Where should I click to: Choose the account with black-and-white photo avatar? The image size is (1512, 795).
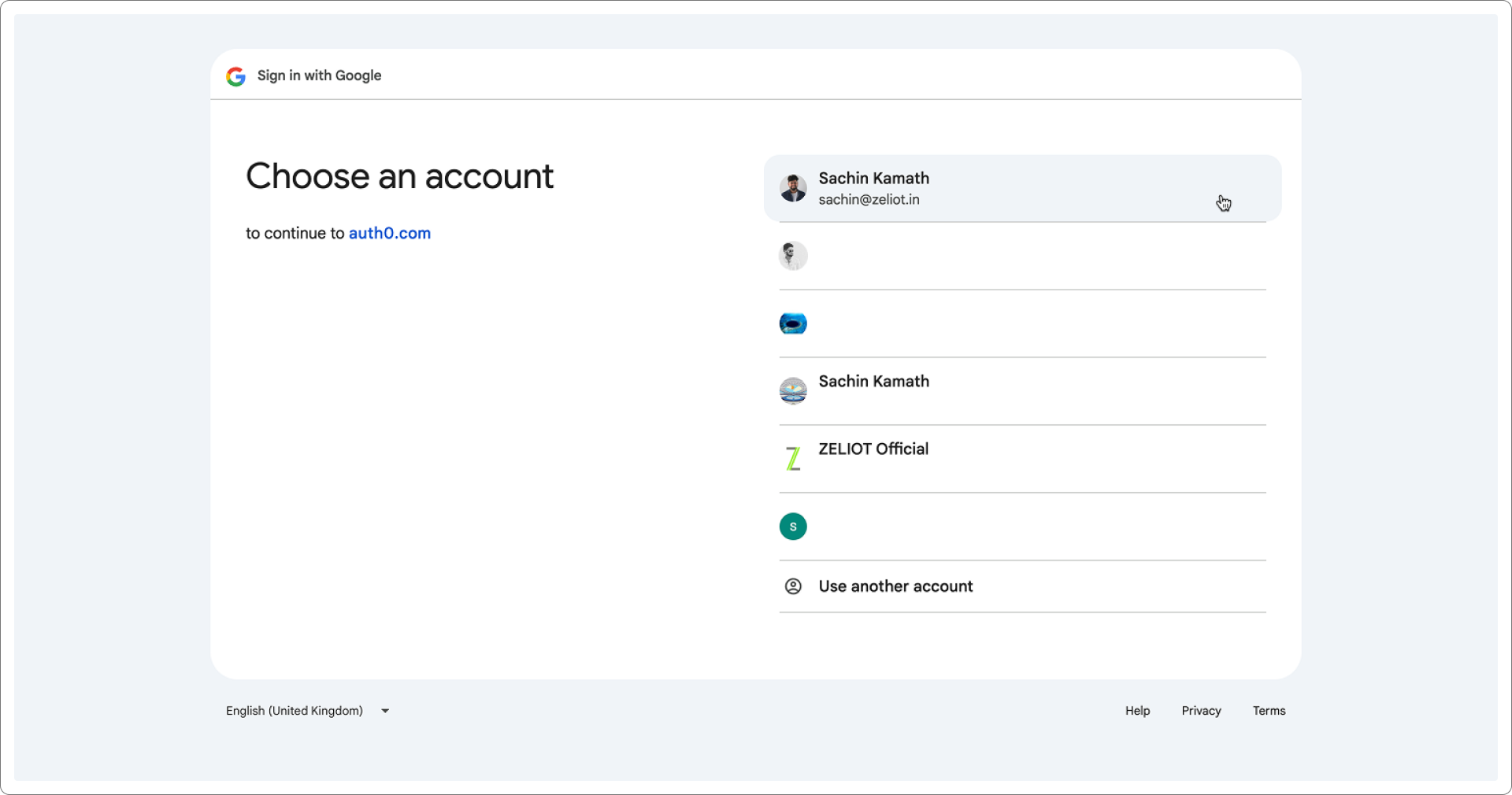coord(793,256)
